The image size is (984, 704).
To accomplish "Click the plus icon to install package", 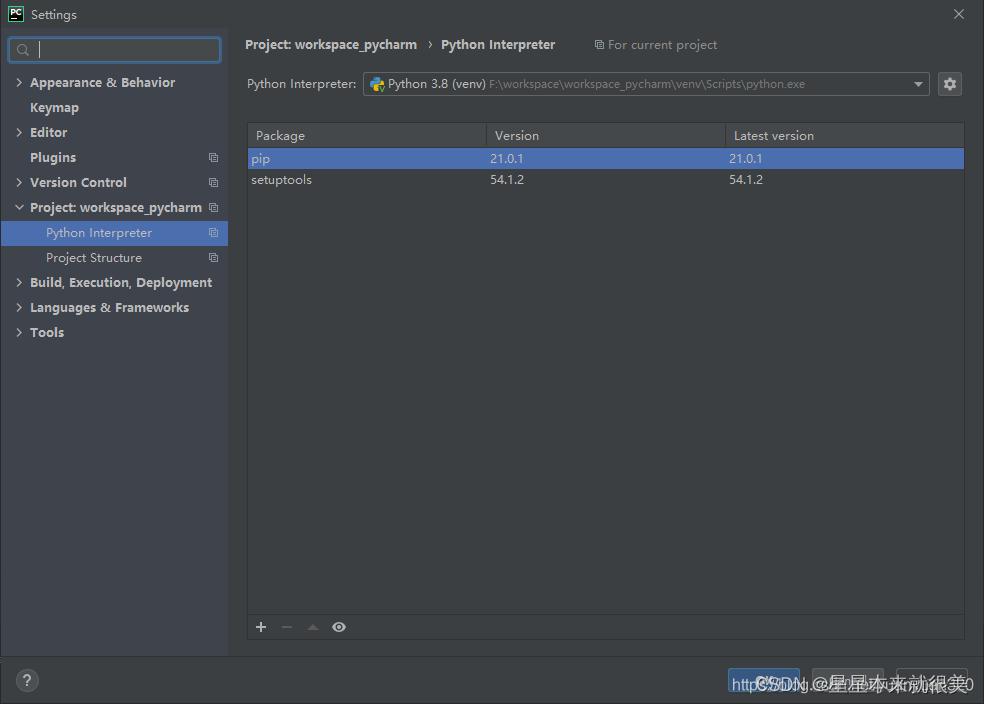I will (x=261, y=627).
